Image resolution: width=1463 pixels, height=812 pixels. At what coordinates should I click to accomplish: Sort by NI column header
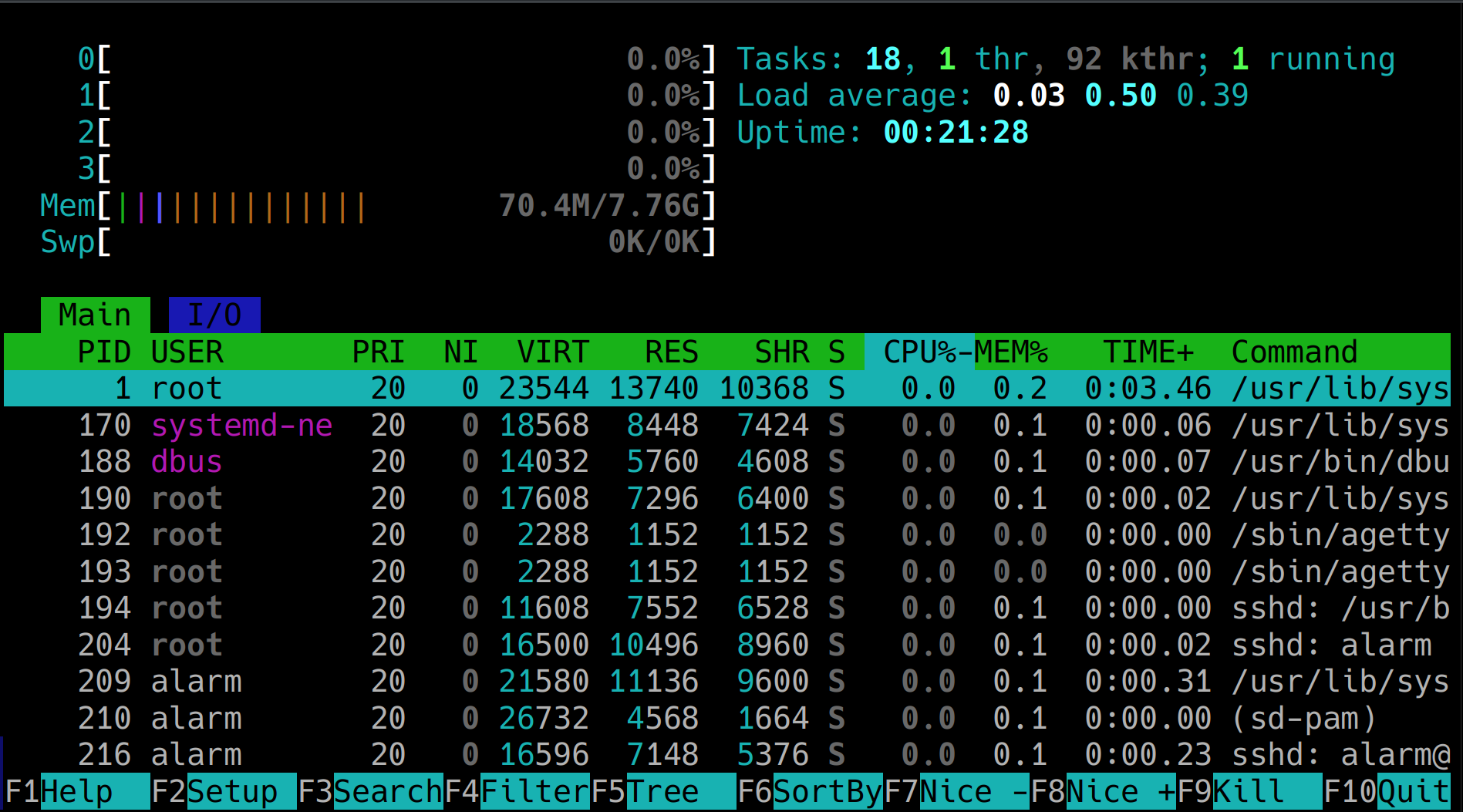[x=460, y=352]
